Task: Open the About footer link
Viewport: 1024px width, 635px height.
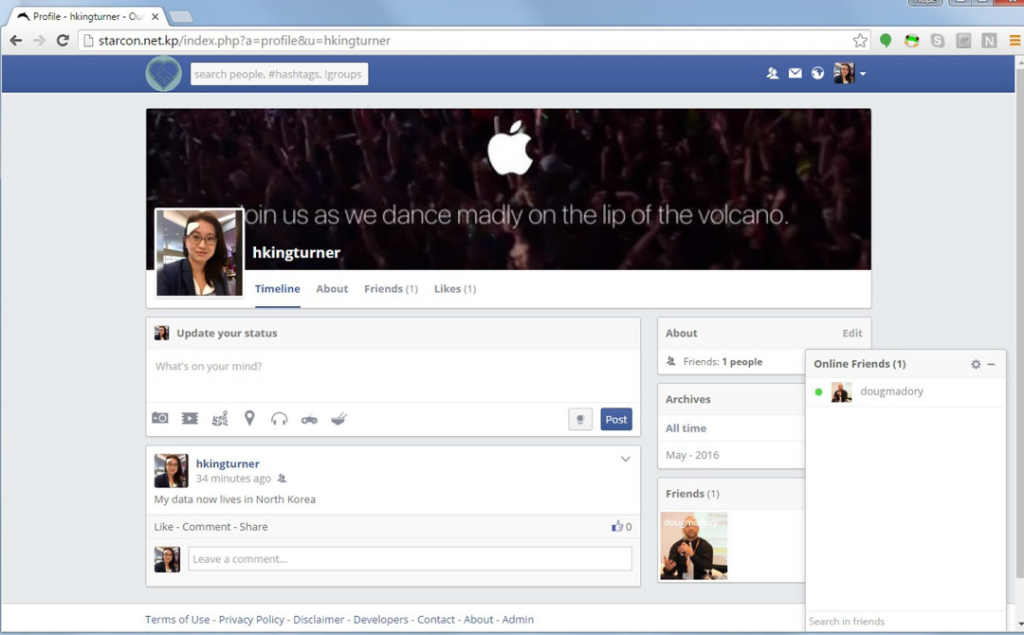Action: (479, 619)
